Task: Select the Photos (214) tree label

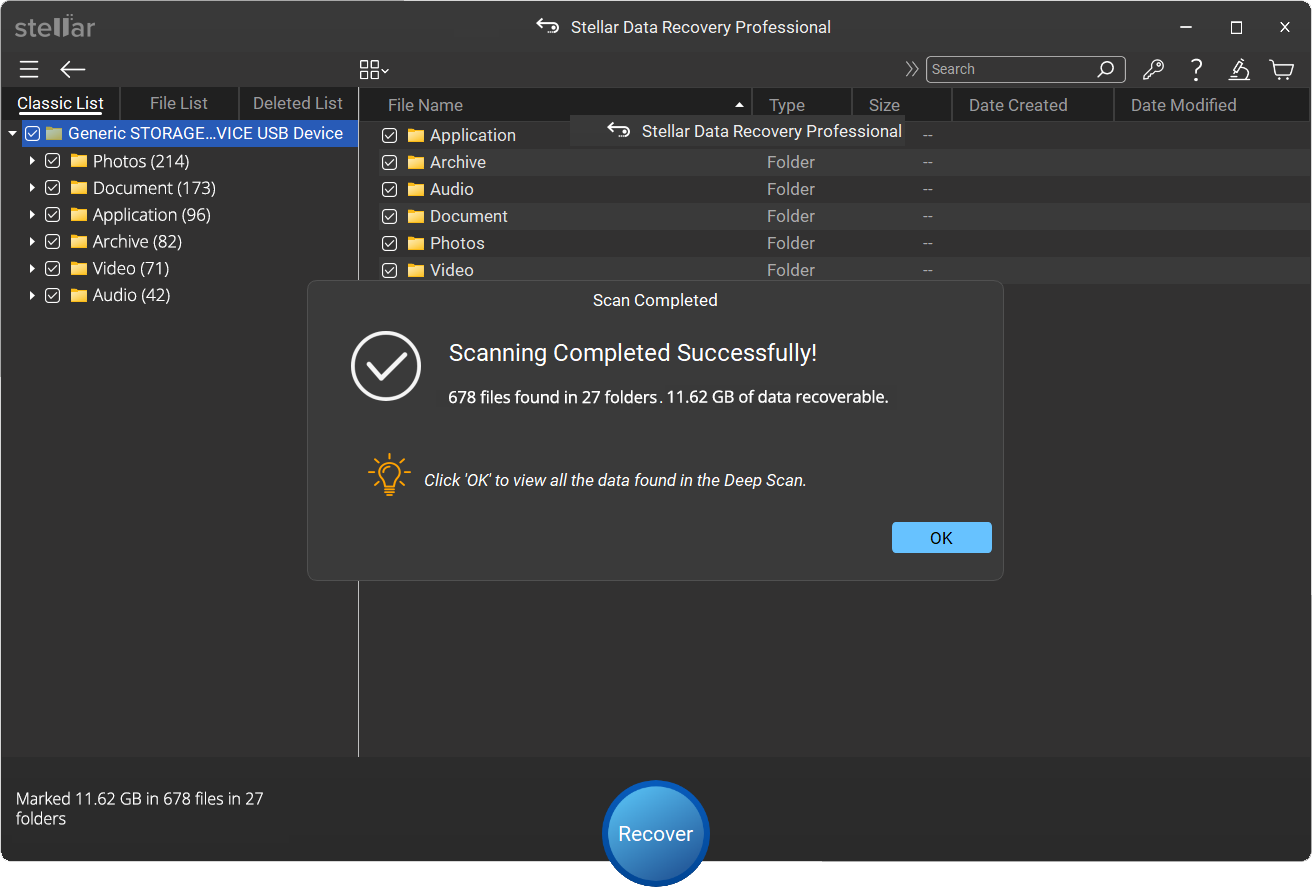Action: coord(141,161)
